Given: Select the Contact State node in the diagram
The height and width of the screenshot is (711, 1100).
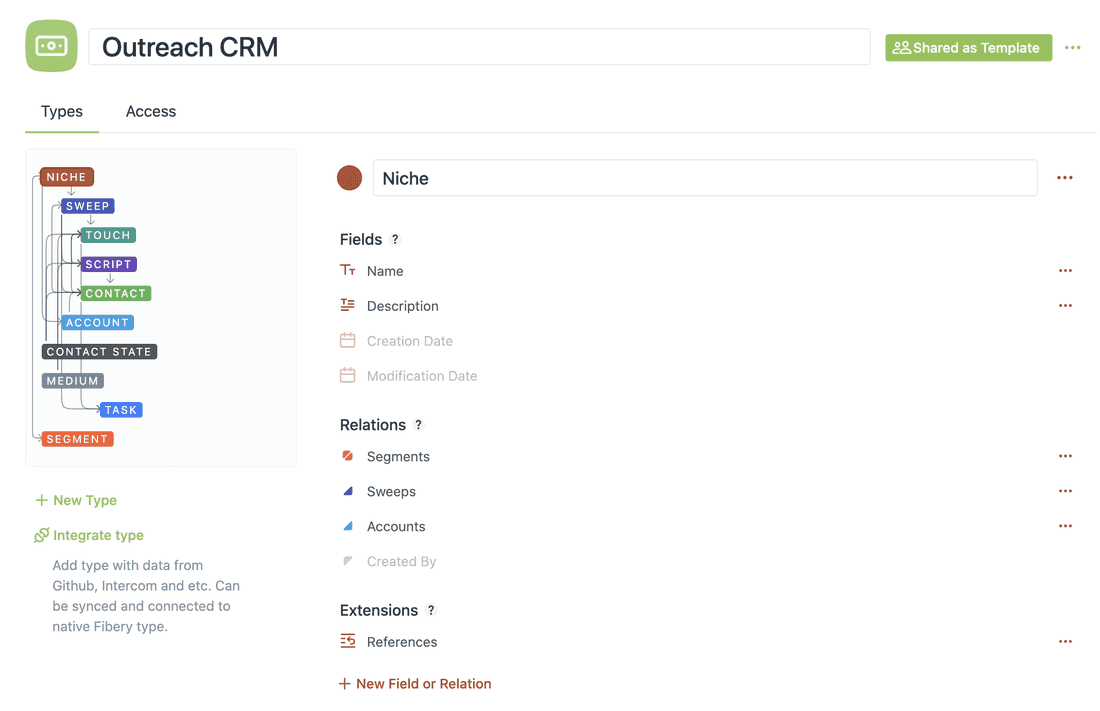Looking at the screenshot, I should click(x=99, y=352).
